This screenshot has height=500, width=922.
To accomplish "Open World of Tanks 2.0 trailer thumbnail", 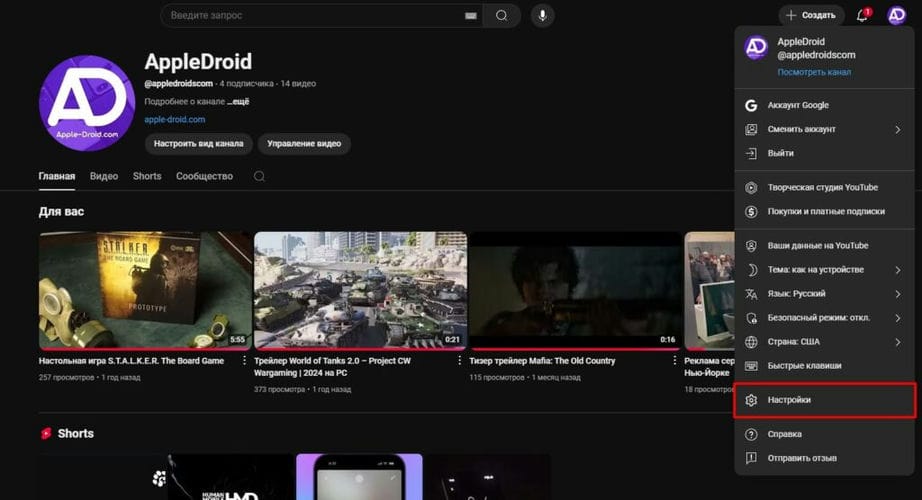I will (x=360, y=291).
